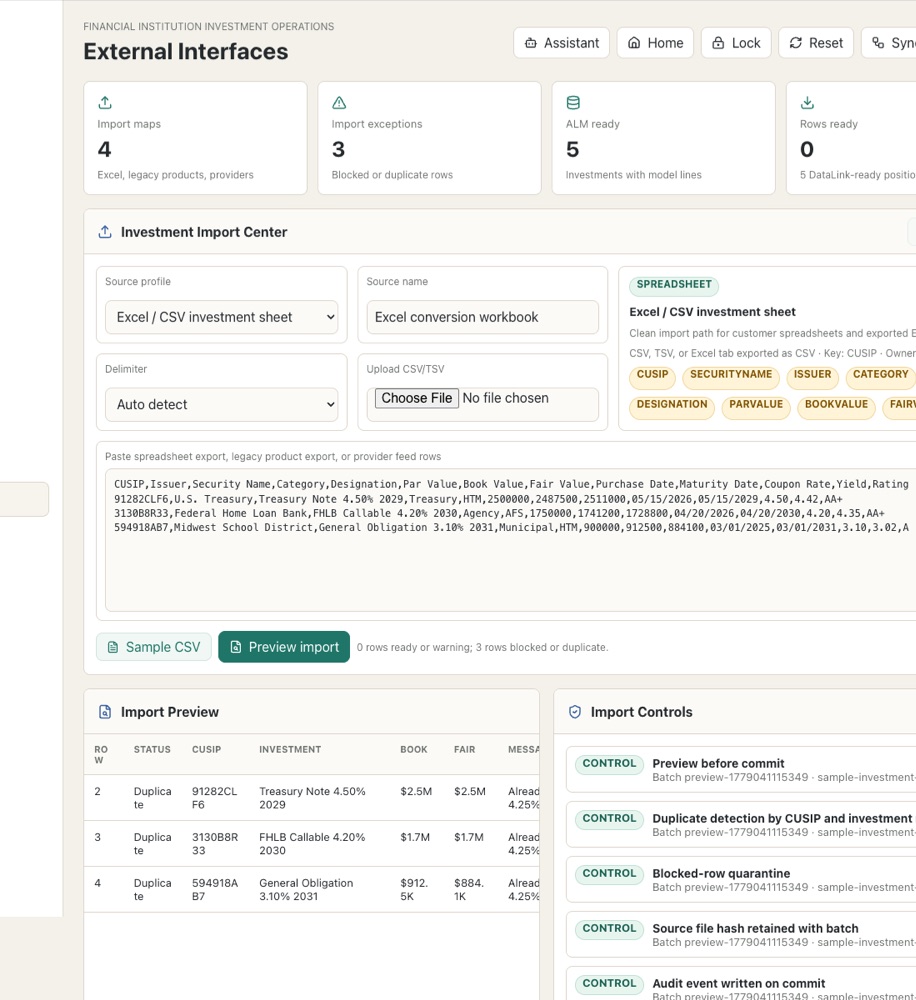This screenshot has height=1000, width=916.
Task: Open the Assistant button
Action: point(561,43)
